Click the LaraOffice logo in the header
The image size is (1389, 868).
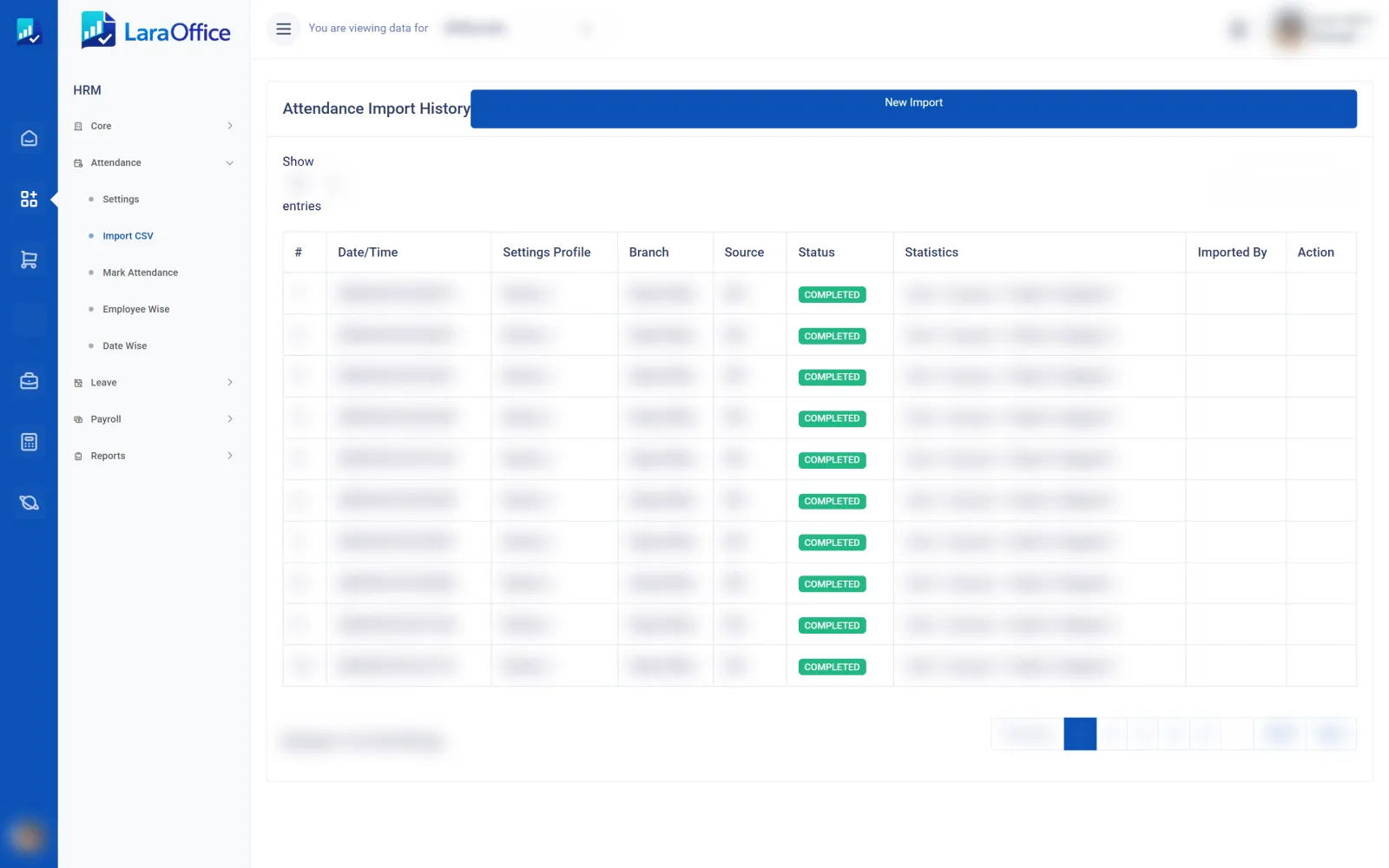(155, 30)
